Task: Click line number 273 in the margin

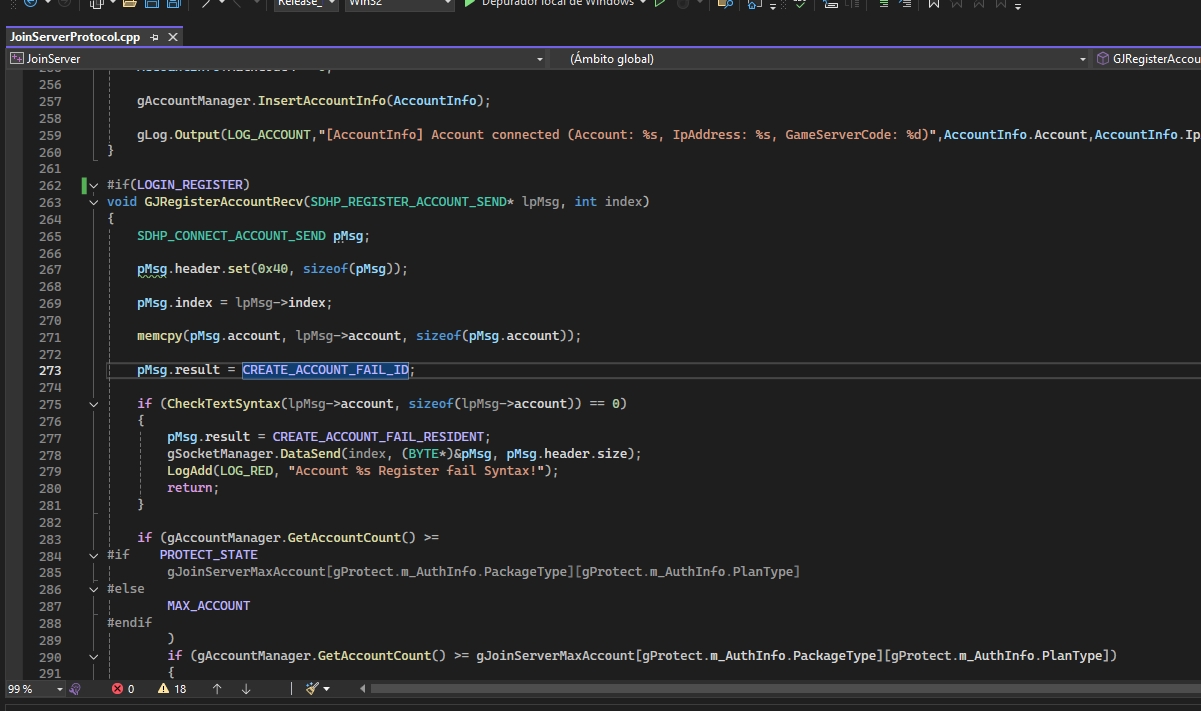Action: [49, 370]
